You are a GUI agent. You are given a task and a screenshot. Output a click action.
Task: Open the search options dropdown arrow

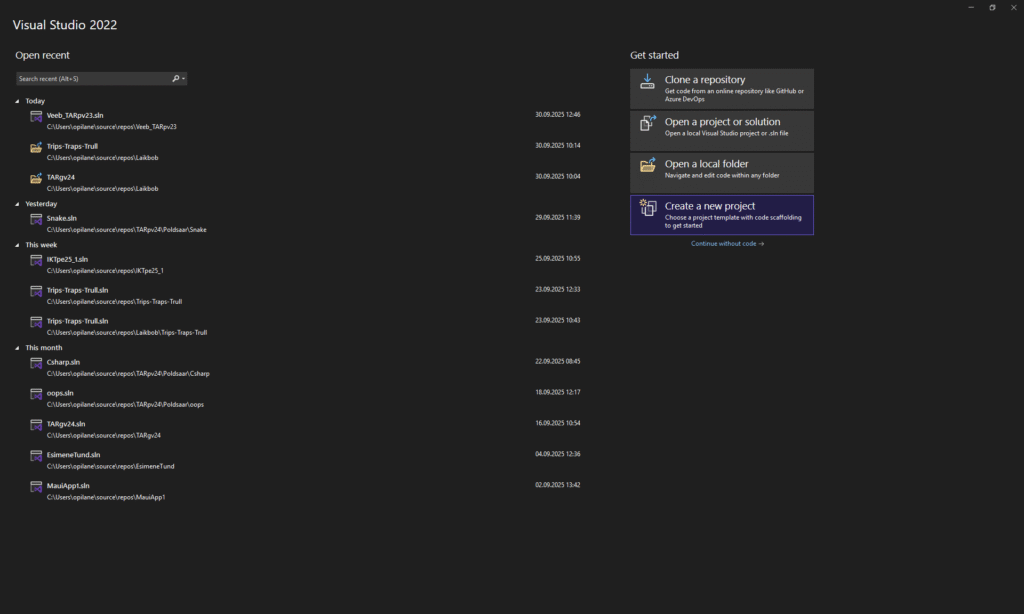pos(184,78)
